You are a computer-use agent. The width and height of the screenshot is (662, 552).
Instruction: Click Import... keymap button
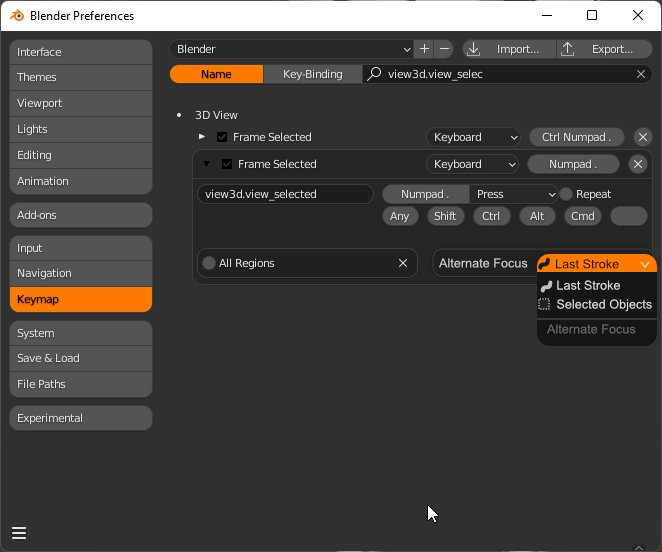click(x=509, y=49)
